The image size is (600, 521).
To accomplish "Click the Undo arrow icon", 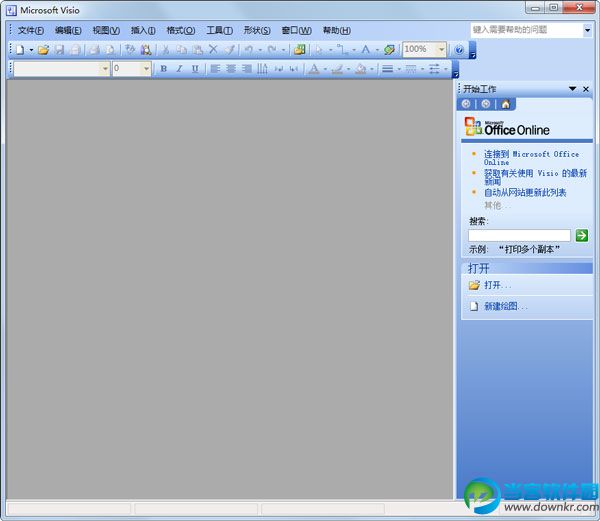I will coord(249,50).
